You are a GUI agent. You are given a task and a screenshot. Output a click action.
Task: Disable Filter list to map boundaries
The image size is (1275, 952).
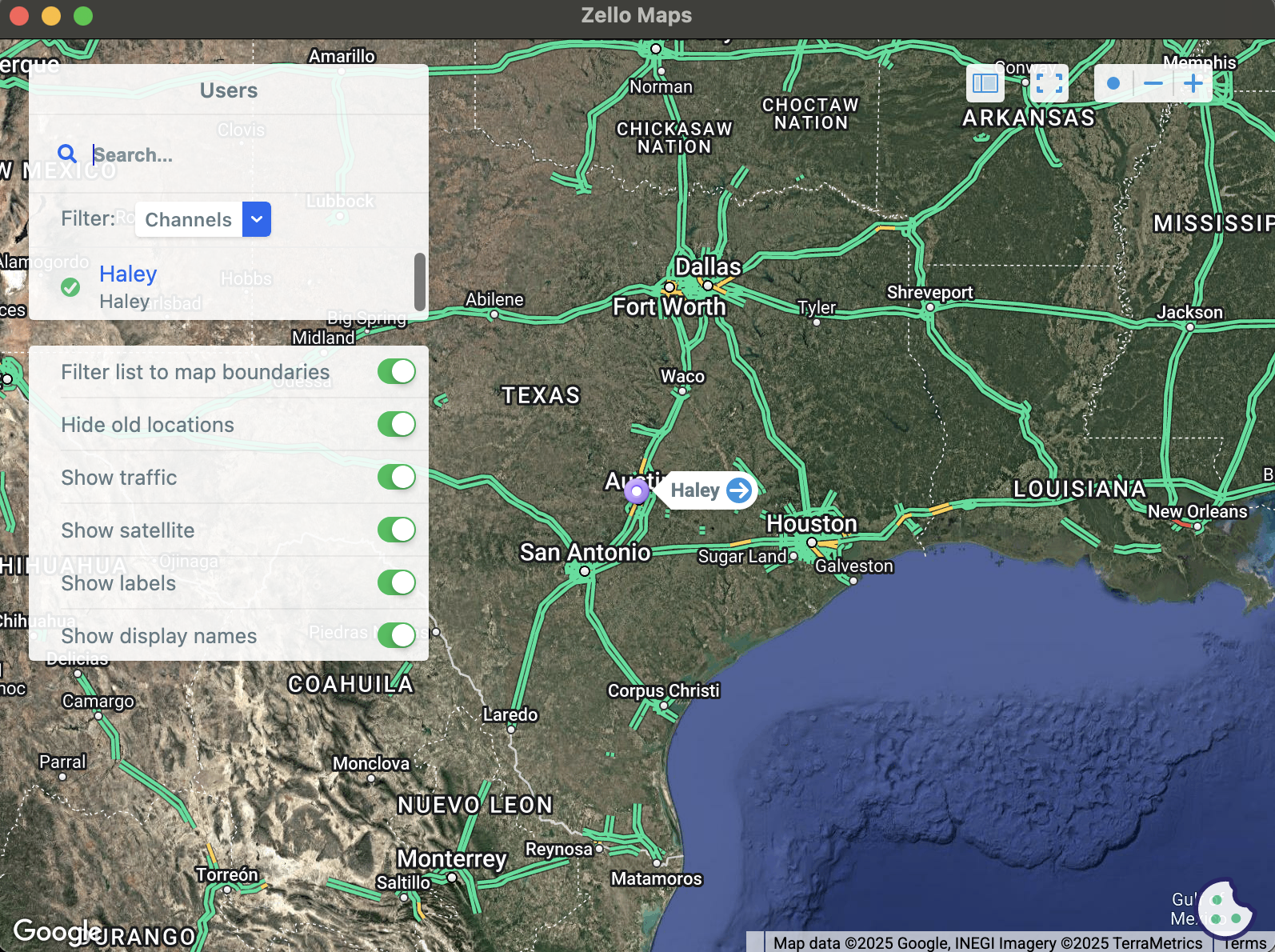click(x=397, y=371)
